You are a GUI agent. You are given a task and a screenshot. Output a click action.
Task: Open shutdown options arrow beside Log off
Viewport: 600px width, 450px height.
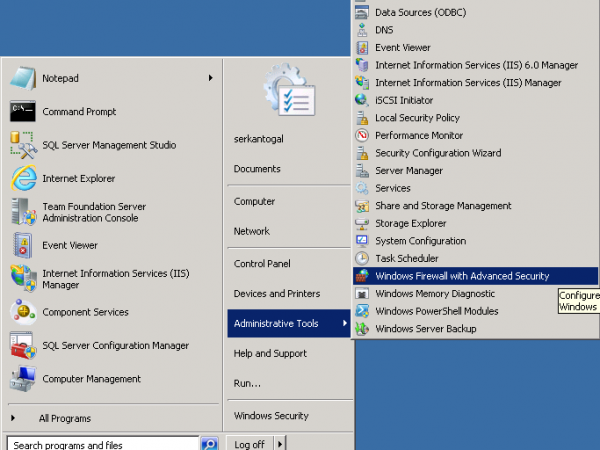click(x=280, y=444)
